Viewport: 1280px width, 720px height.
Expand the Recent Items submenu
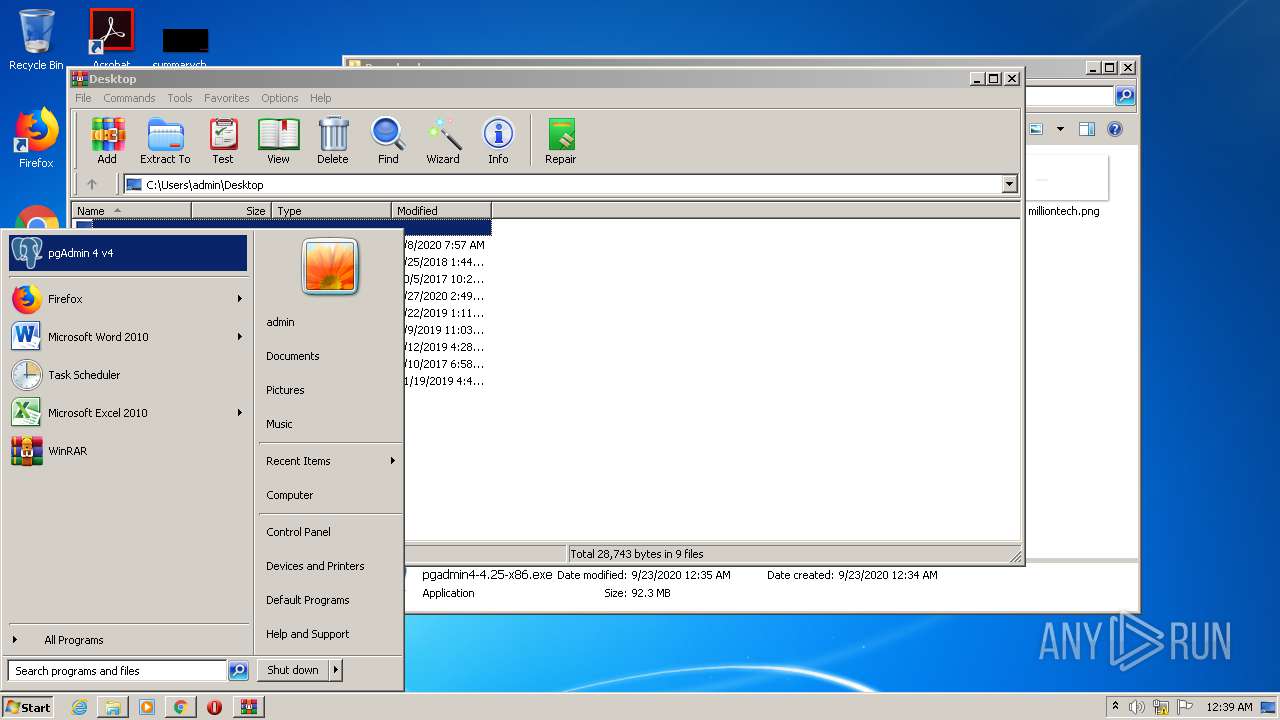tap(331, 461)
